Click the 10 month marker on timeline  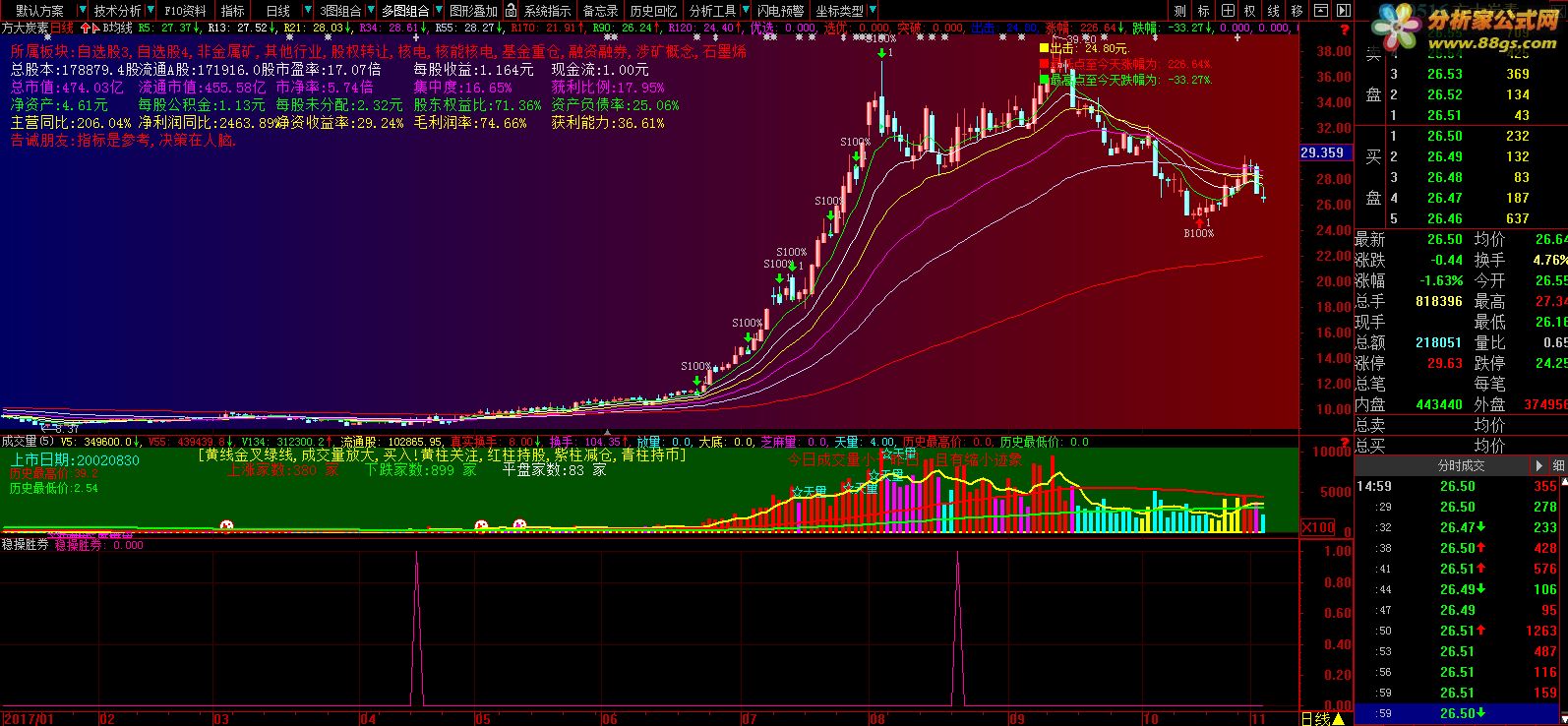tap(1150, 718)
